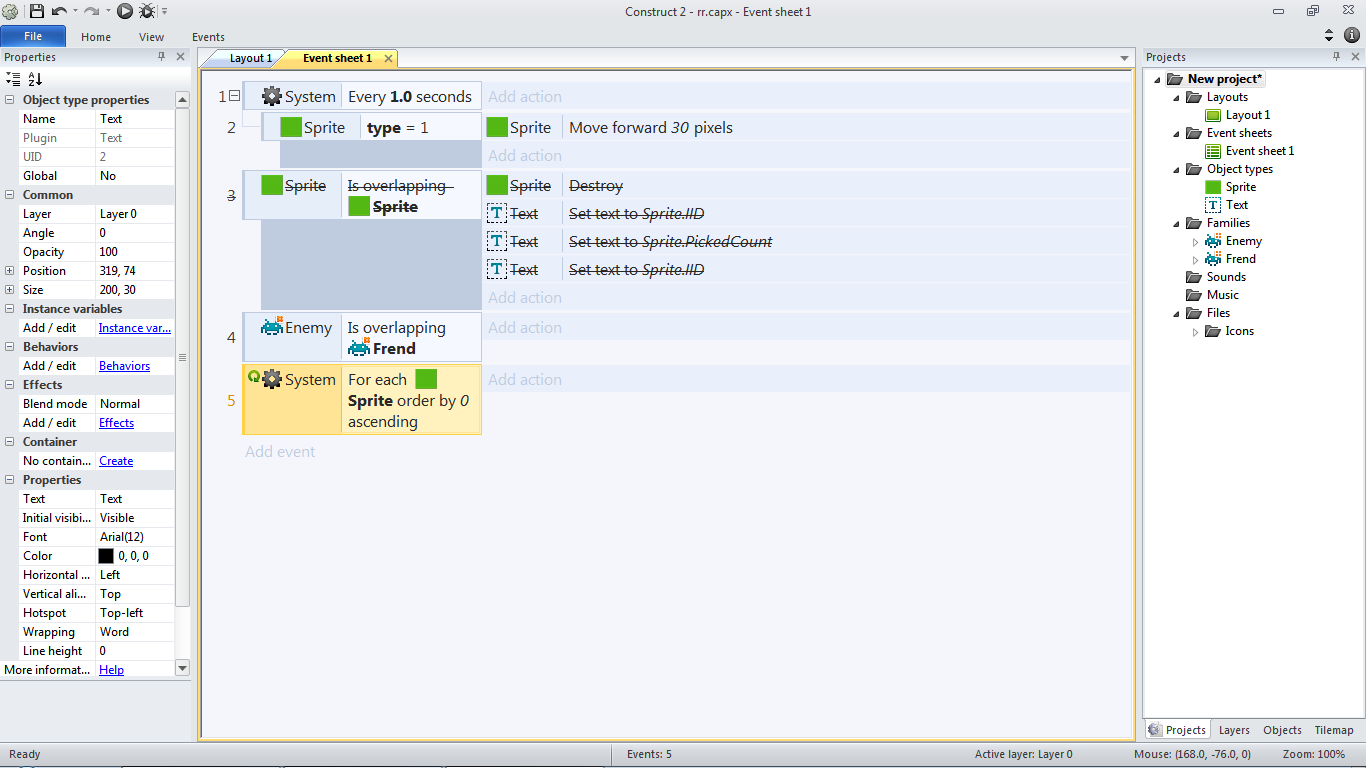The image size is (1366, 768).
Task: Collapse event 1 sub-events
Action: [x=235, y=96]
